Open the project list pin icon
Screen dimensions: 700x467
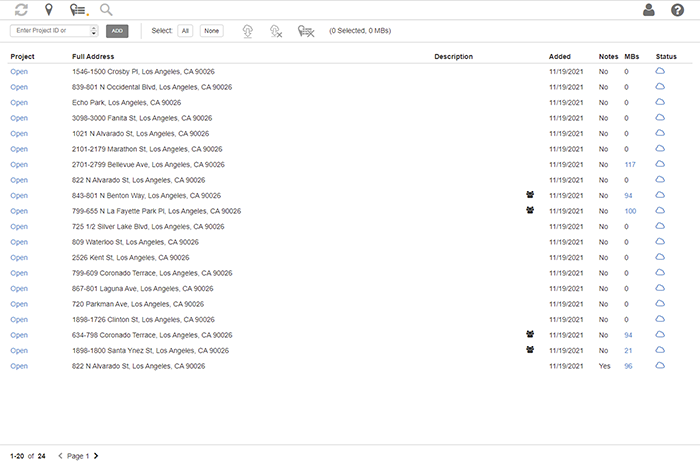pyautogui.click(x=78, y=10)
